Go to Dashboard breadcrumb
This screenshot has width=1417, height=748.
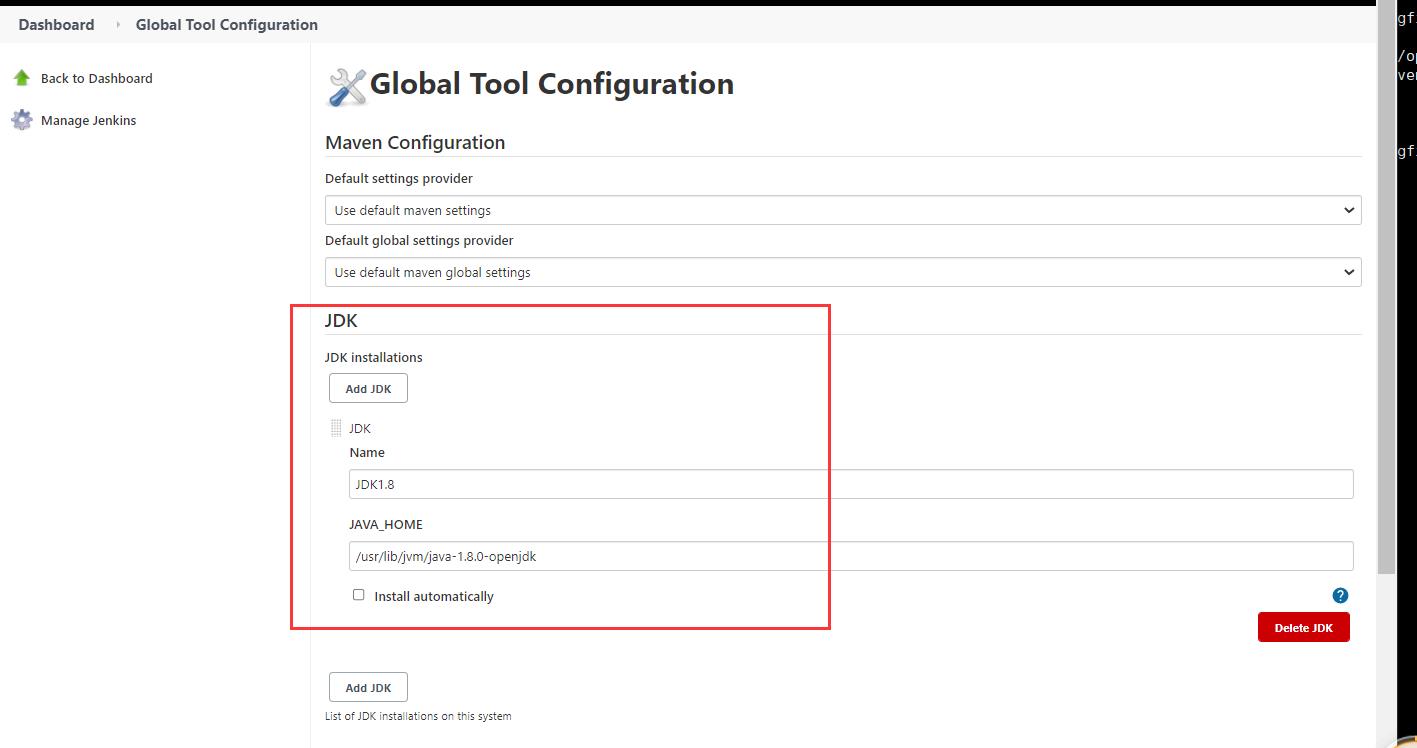click(56, 25)
